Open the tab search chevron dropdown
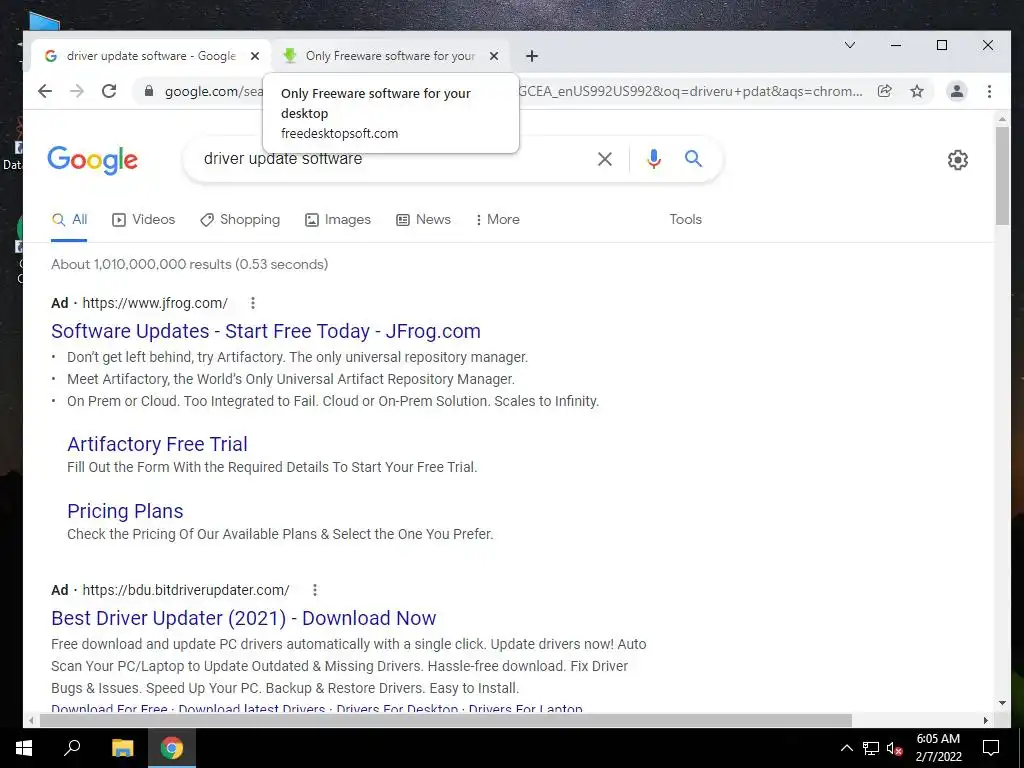Image resolution: width=1024 pixels, height=768 pixels. pyautogui.click(x=850, y=45)
